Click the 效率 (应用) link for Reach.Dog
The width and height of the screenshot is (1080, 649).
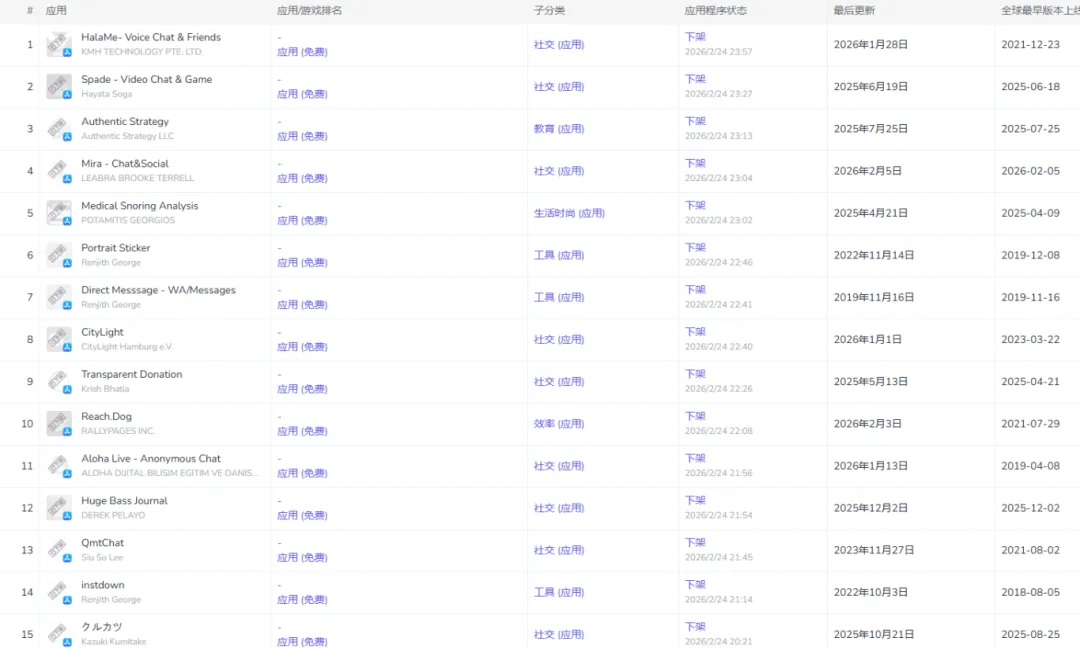(559, 424)
